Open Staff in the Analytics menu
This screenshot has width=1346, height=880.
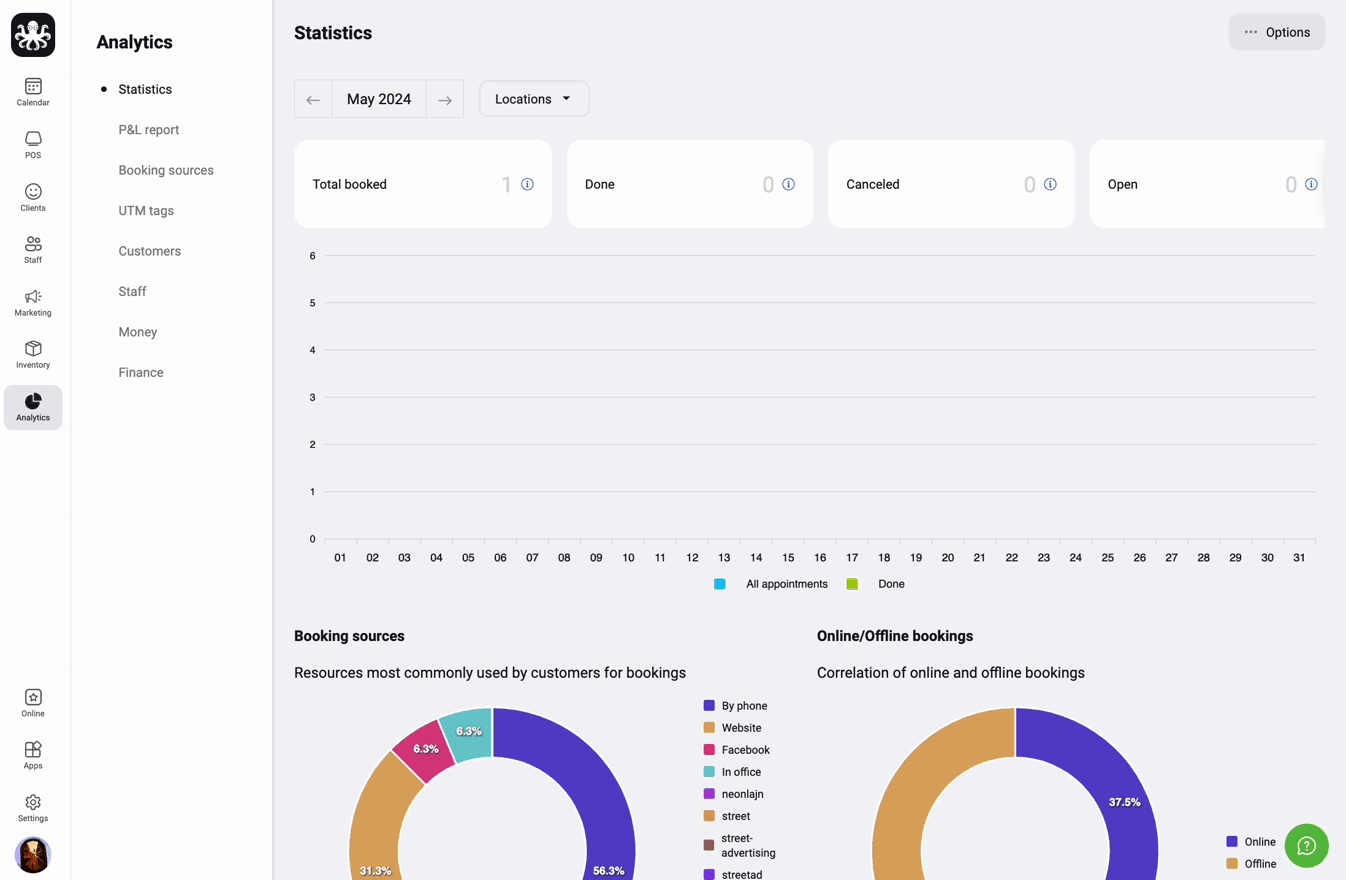coord(132,292)
